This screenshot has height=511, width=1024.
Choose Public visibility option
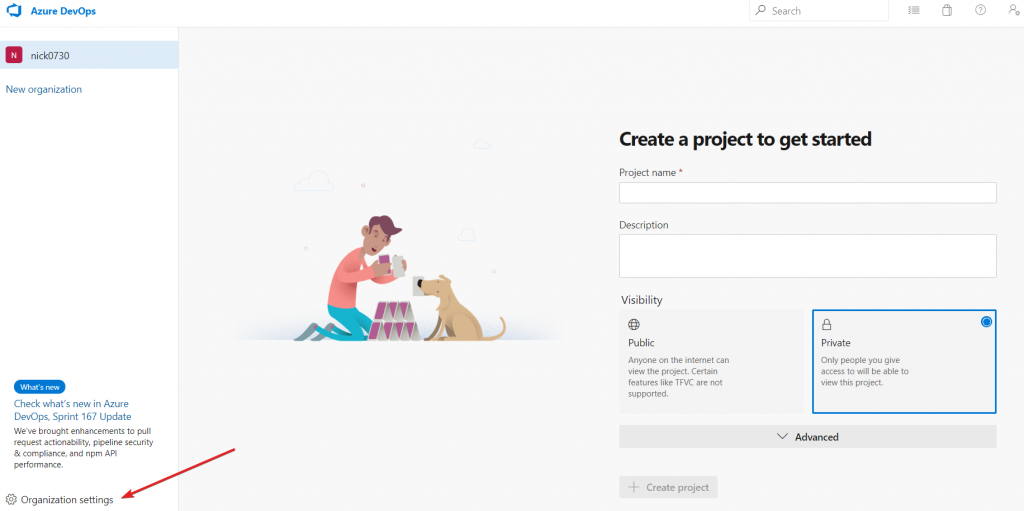coord(711,361)
